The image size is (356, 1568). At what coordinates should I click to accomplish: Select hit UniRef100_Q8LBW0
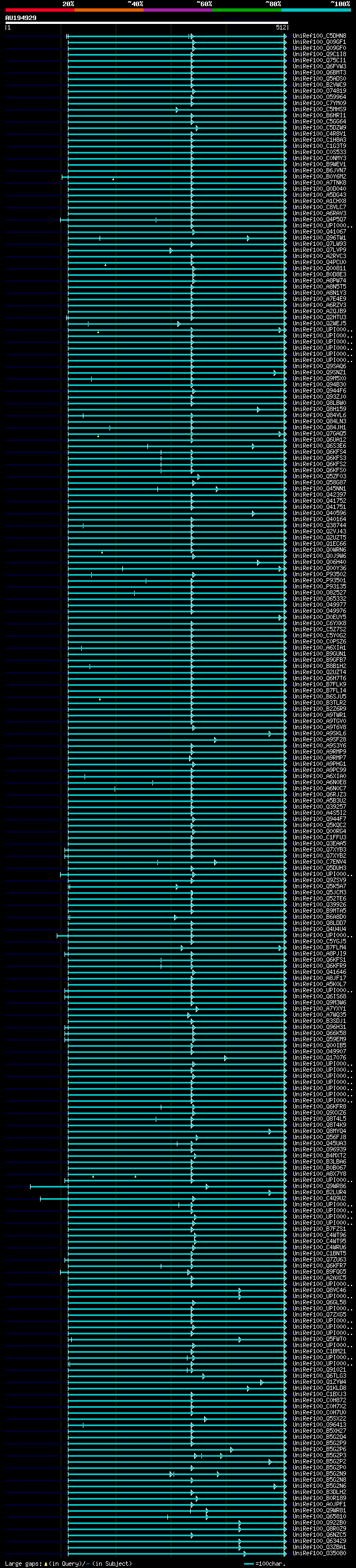pos(319,403)
